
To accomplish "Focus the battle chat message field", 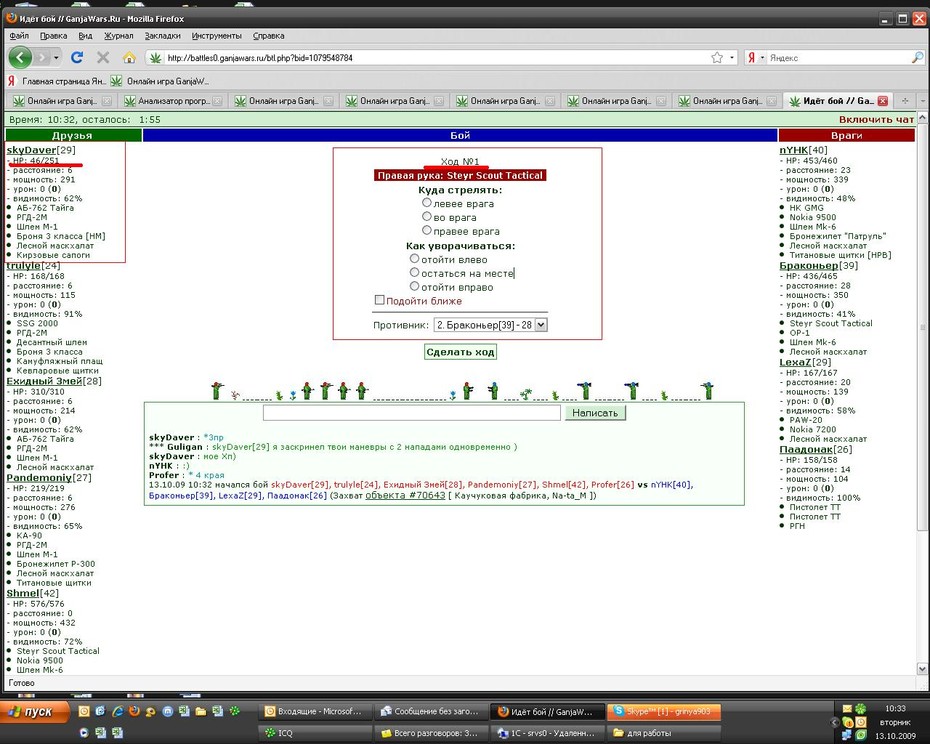I will (x=412, y=413).
